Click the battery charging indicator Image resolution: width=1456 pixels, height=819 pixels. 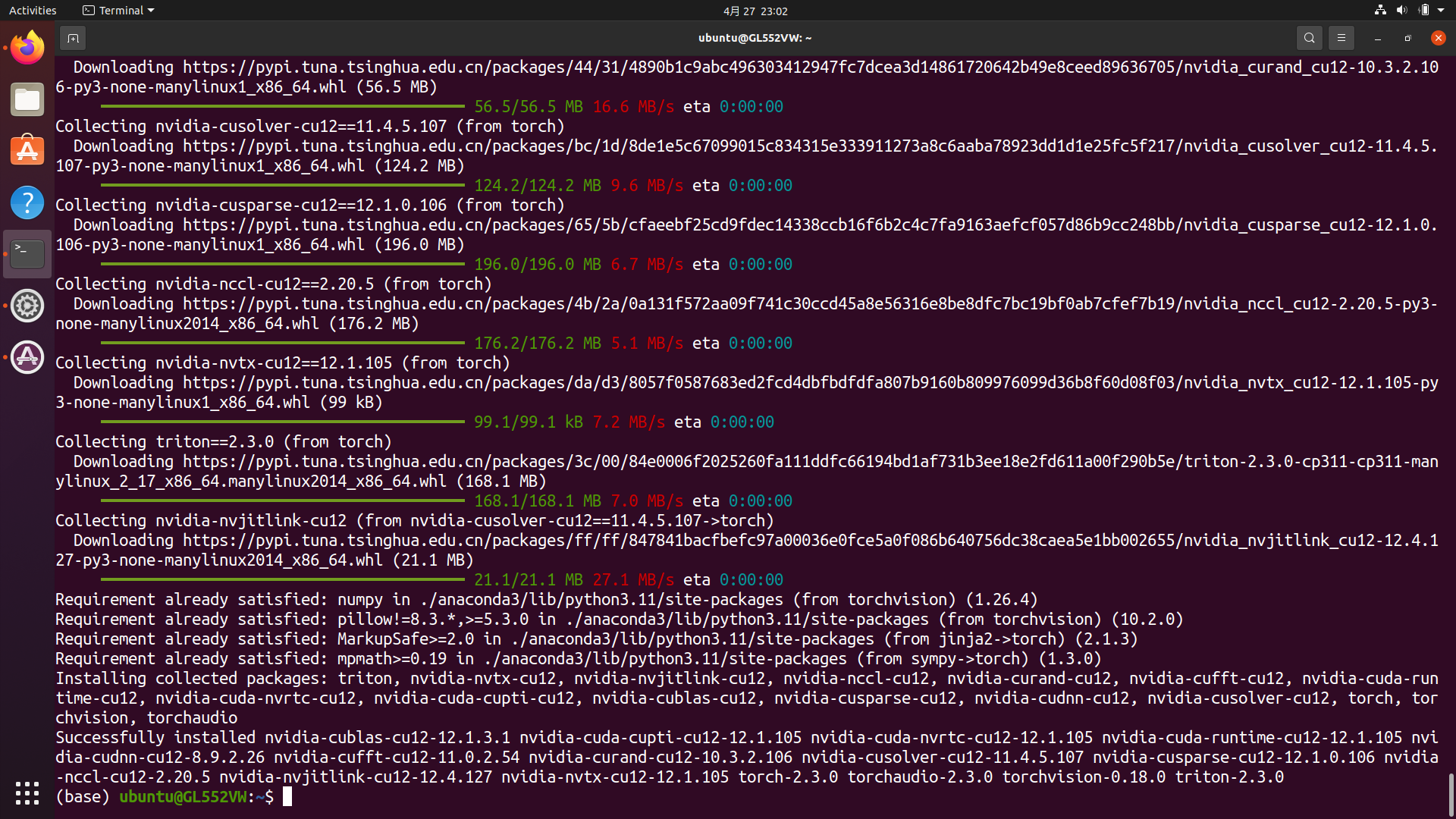click(x=1423, y=10)
